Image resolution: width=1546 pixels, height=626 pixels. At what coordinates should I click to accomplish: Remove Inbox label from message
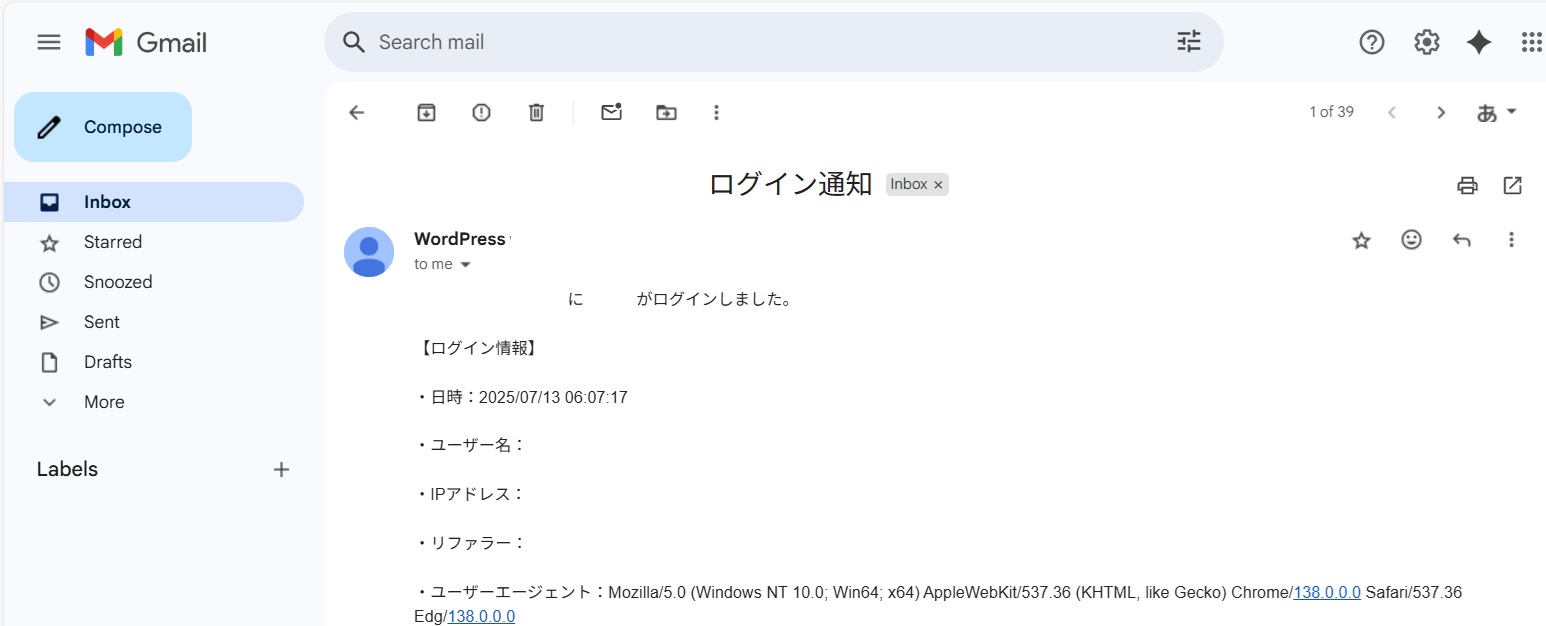tap(938, 185)
